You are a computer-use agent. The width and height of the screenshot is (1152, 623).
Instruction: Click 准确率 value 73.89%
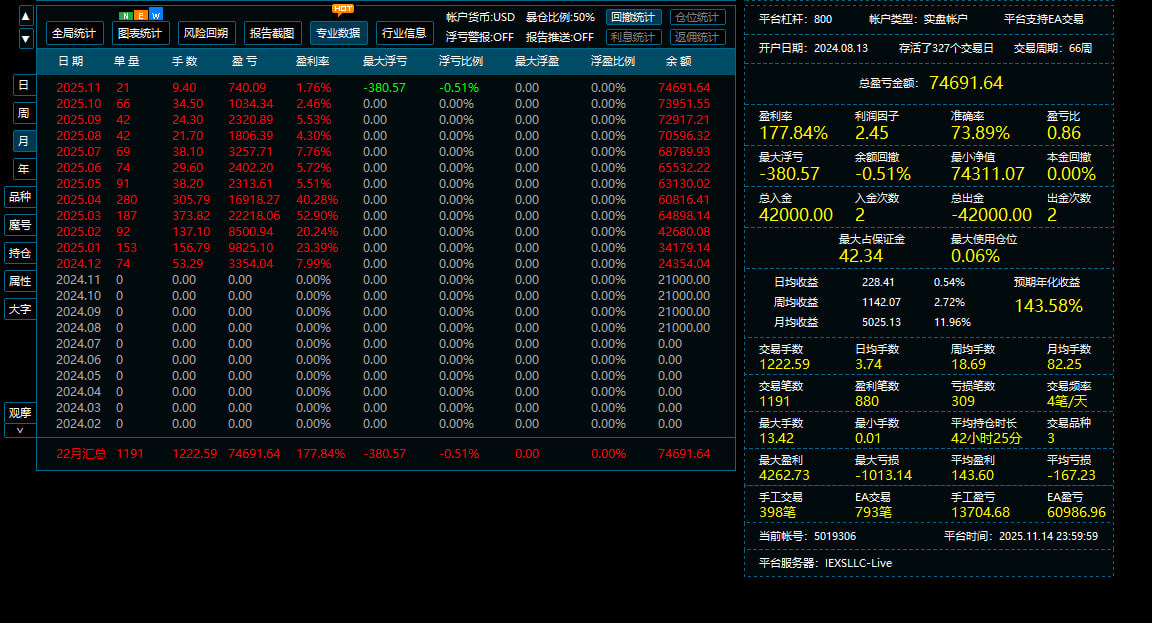[980, 133]
